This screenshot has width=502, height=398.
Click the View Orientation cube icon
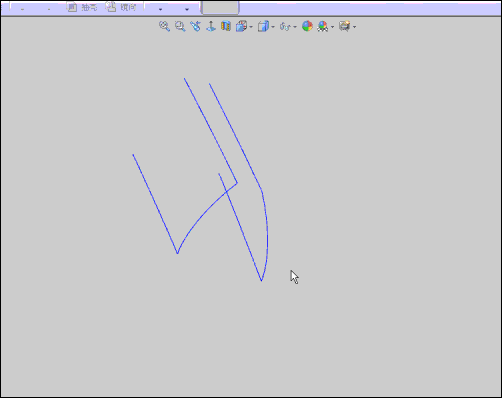[x=241, y=26]
